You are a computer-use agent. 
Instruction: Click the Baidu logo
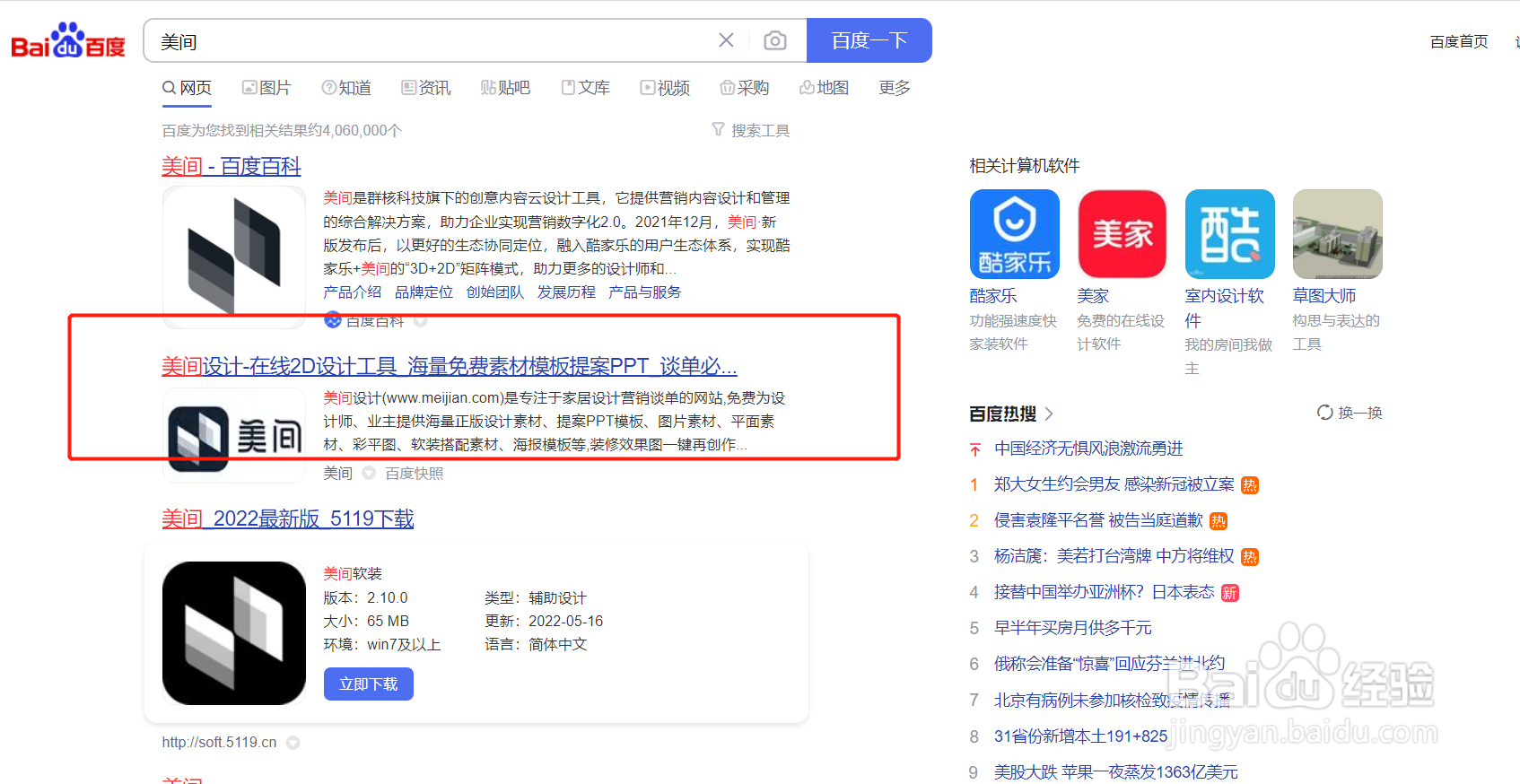point(68,40)
